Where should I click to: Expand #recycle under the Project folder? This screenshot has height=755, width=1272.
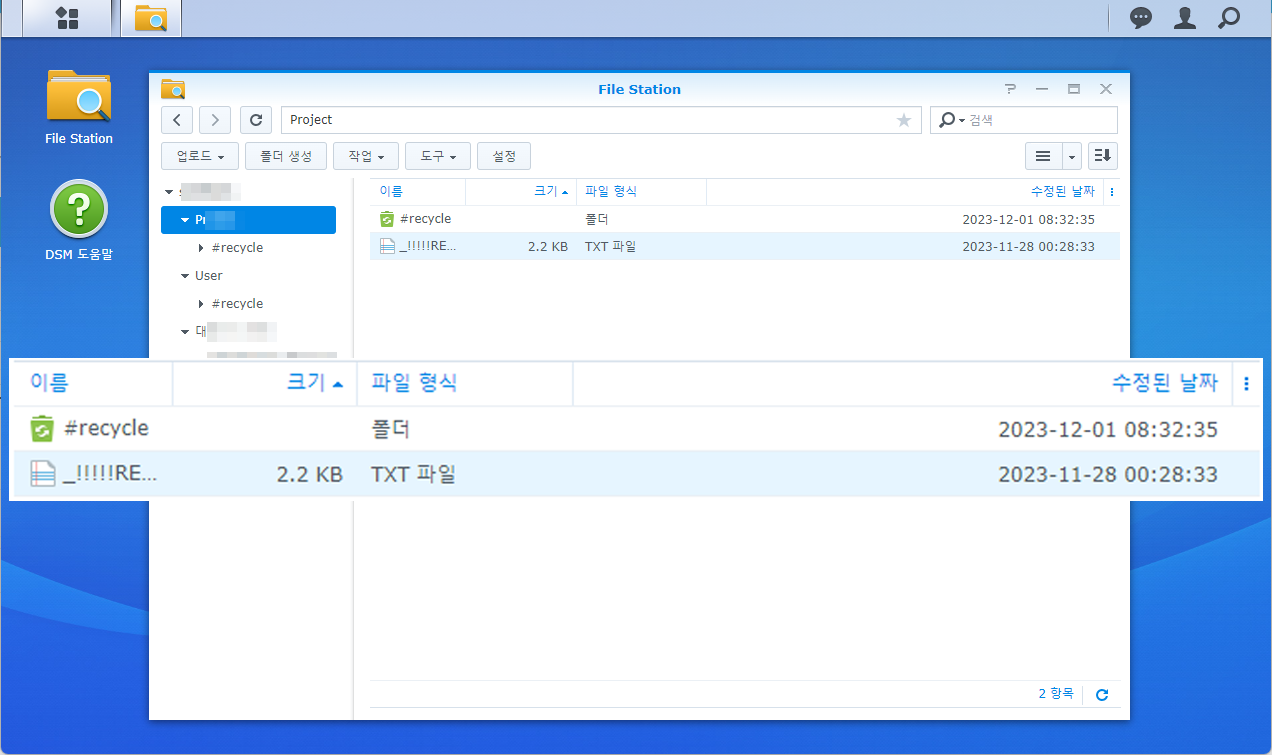point(201,248)
